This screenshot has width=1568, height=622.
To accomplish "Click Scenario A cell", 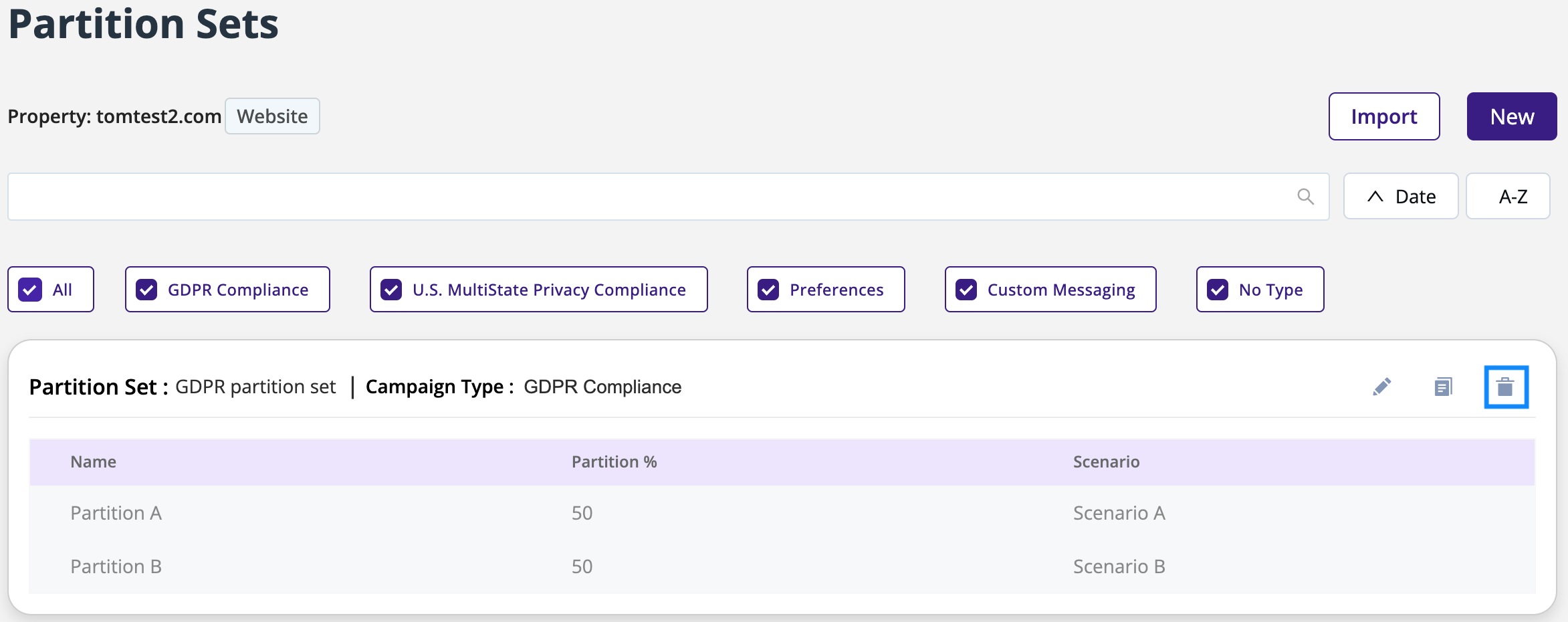I will pos(1119,513).
